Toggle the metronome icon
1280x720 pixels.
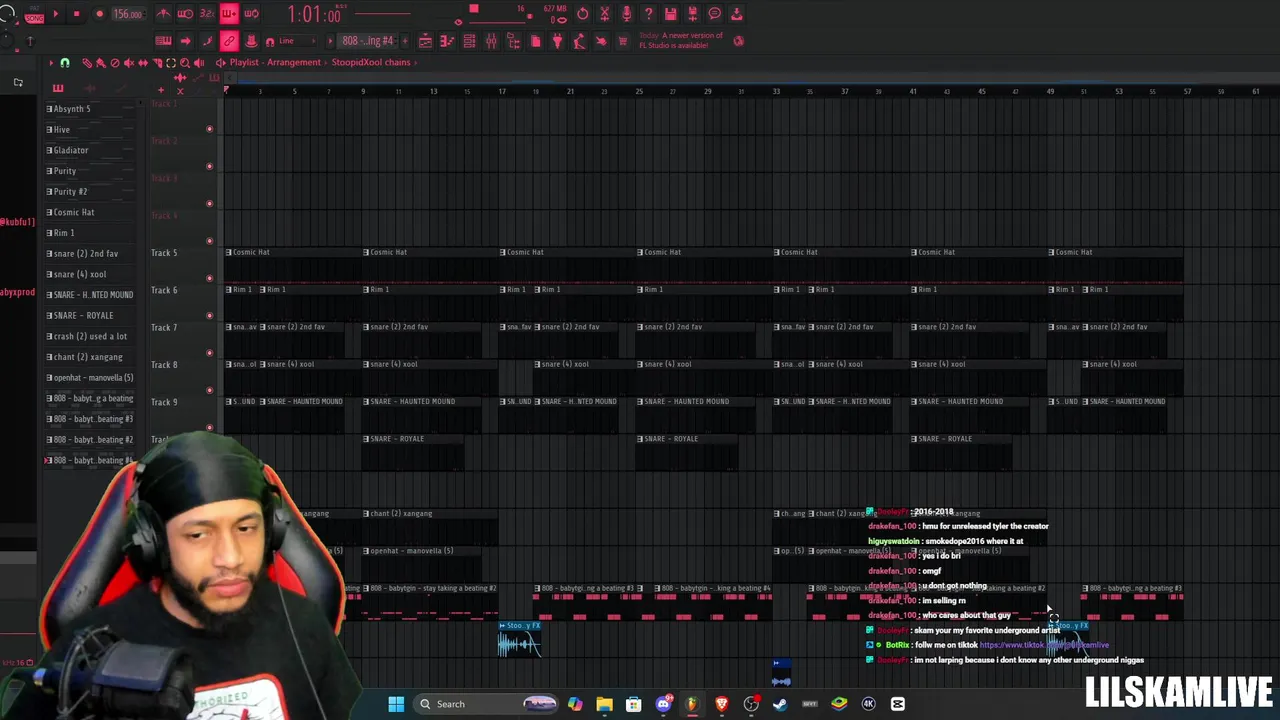(163, 14)
